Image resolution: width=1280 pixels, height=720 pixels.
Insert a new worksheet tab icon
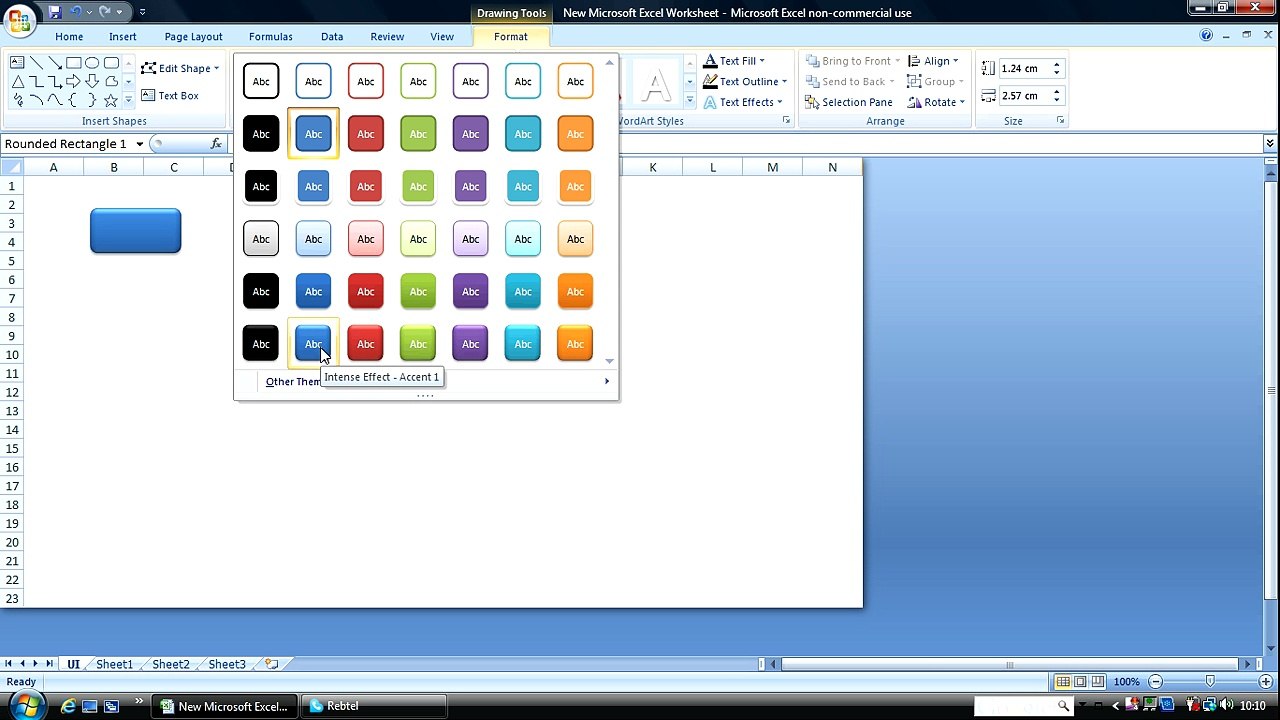tap(271, 664)
